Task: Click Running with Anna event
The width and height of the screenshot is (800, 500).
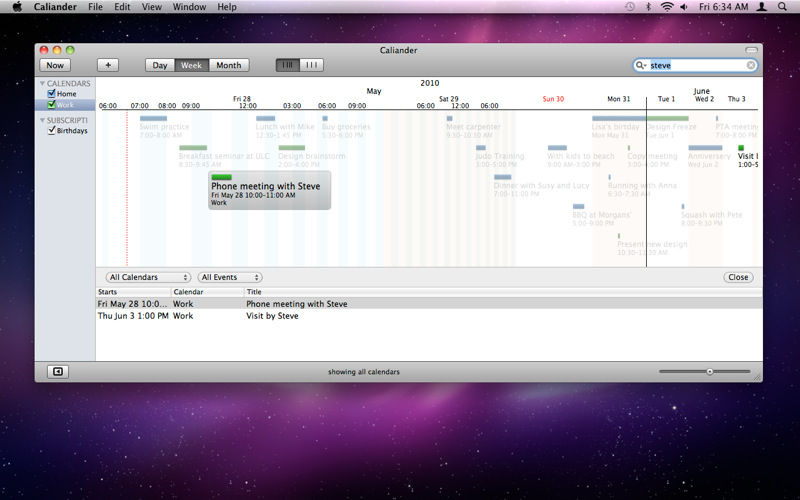Action: 642,186
